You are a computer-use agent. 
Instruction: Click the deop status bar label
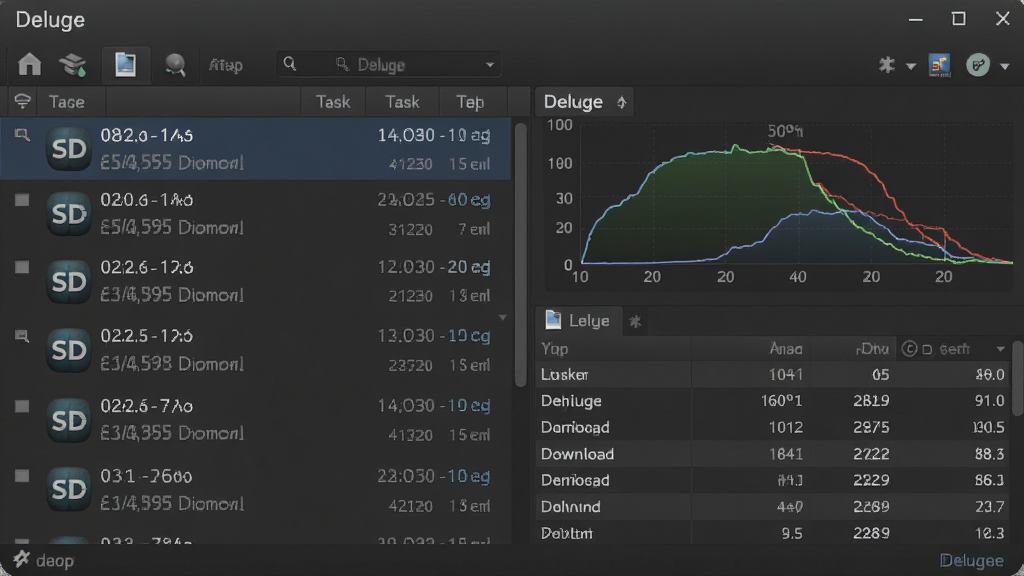pyautogui.click(x=55, y=560)
